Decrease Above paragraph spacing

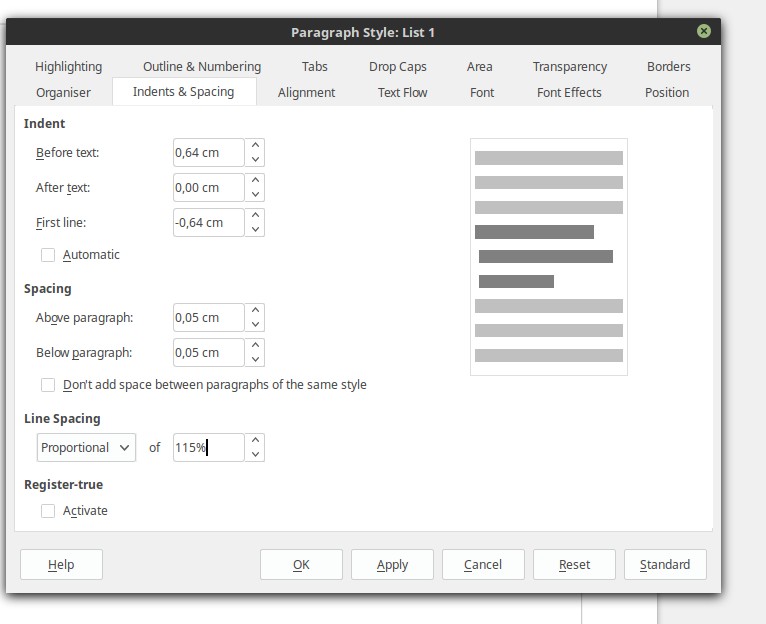coord(255,324)
